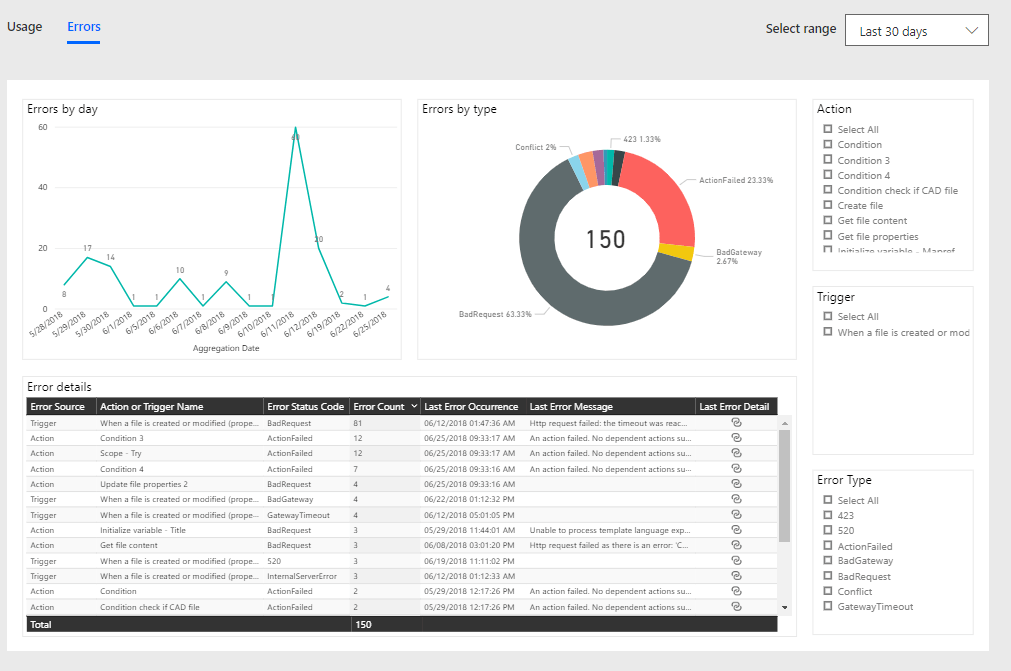Open error detail link for Initialize variable - Title row
This screenshot has height=671, width=1011.
(x=736, y=530)
